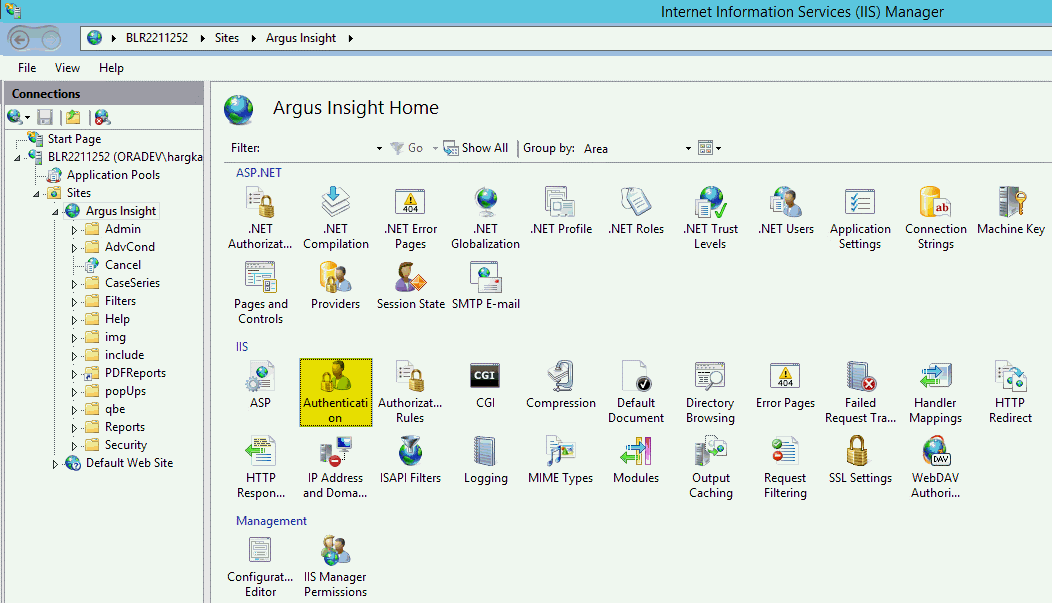
Task: Open Connection Strings feature
Action: coord(935,217)
